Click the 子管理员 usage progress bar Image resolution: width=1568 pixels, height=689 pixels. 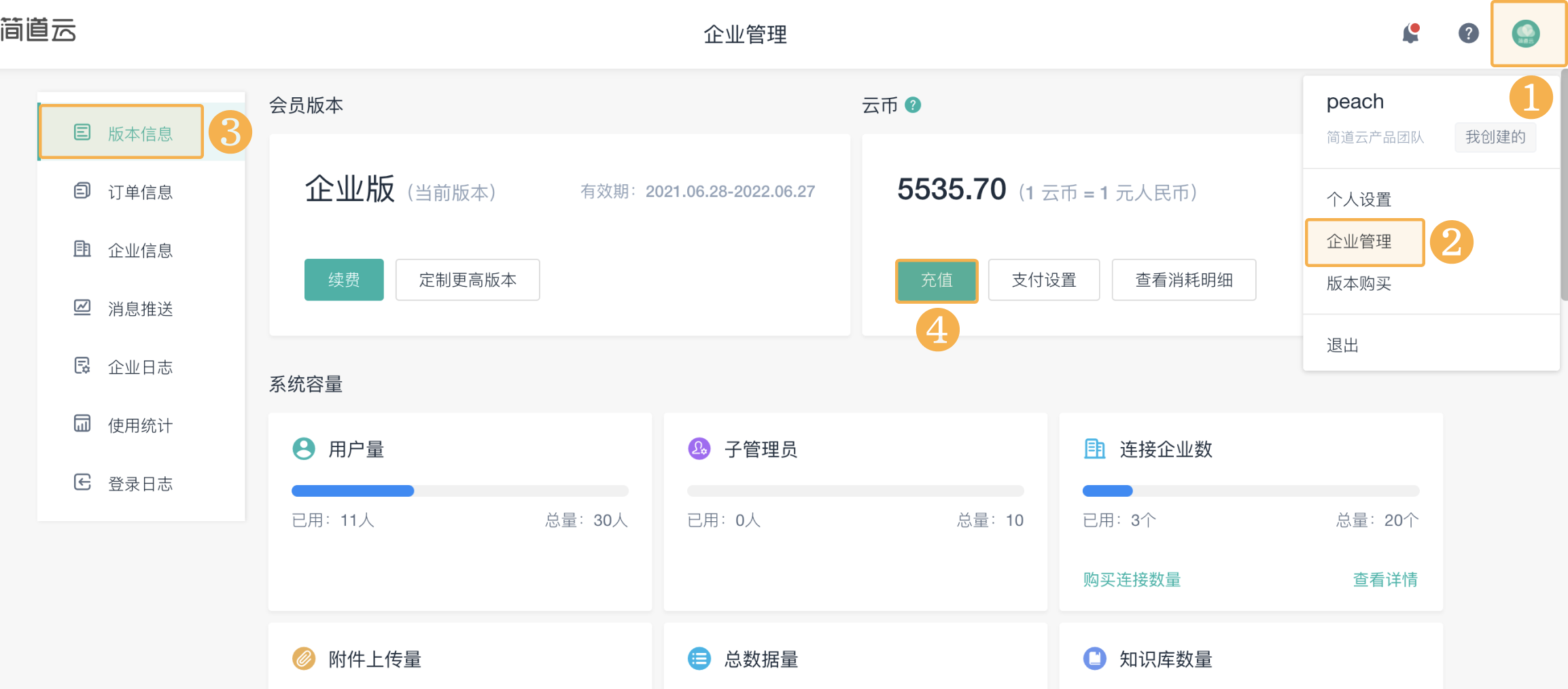pos(856,491)
